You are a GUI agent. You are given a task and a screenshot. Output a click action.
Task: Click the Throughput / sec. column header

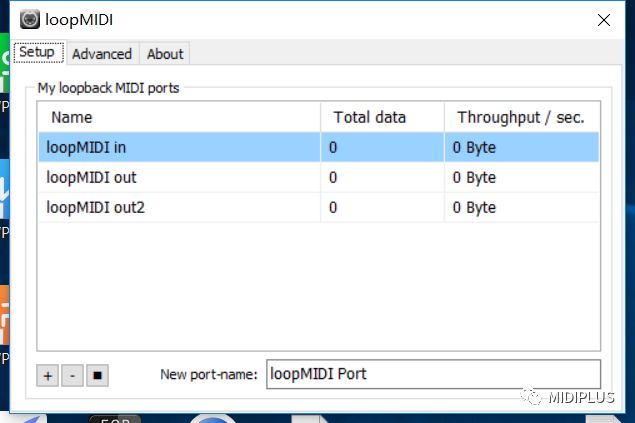pyautogui.click(x=522, y=117)
